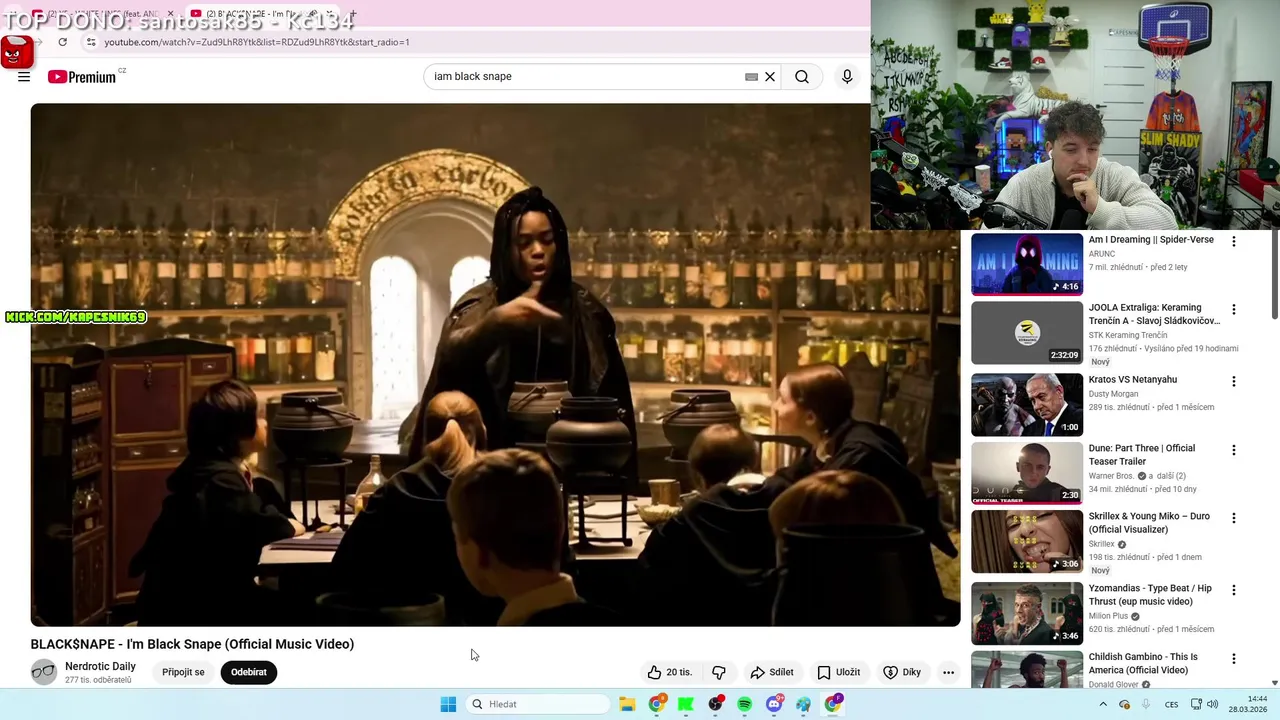
Task: Open the green Kick app on taskbar
Action: point(686,704)
